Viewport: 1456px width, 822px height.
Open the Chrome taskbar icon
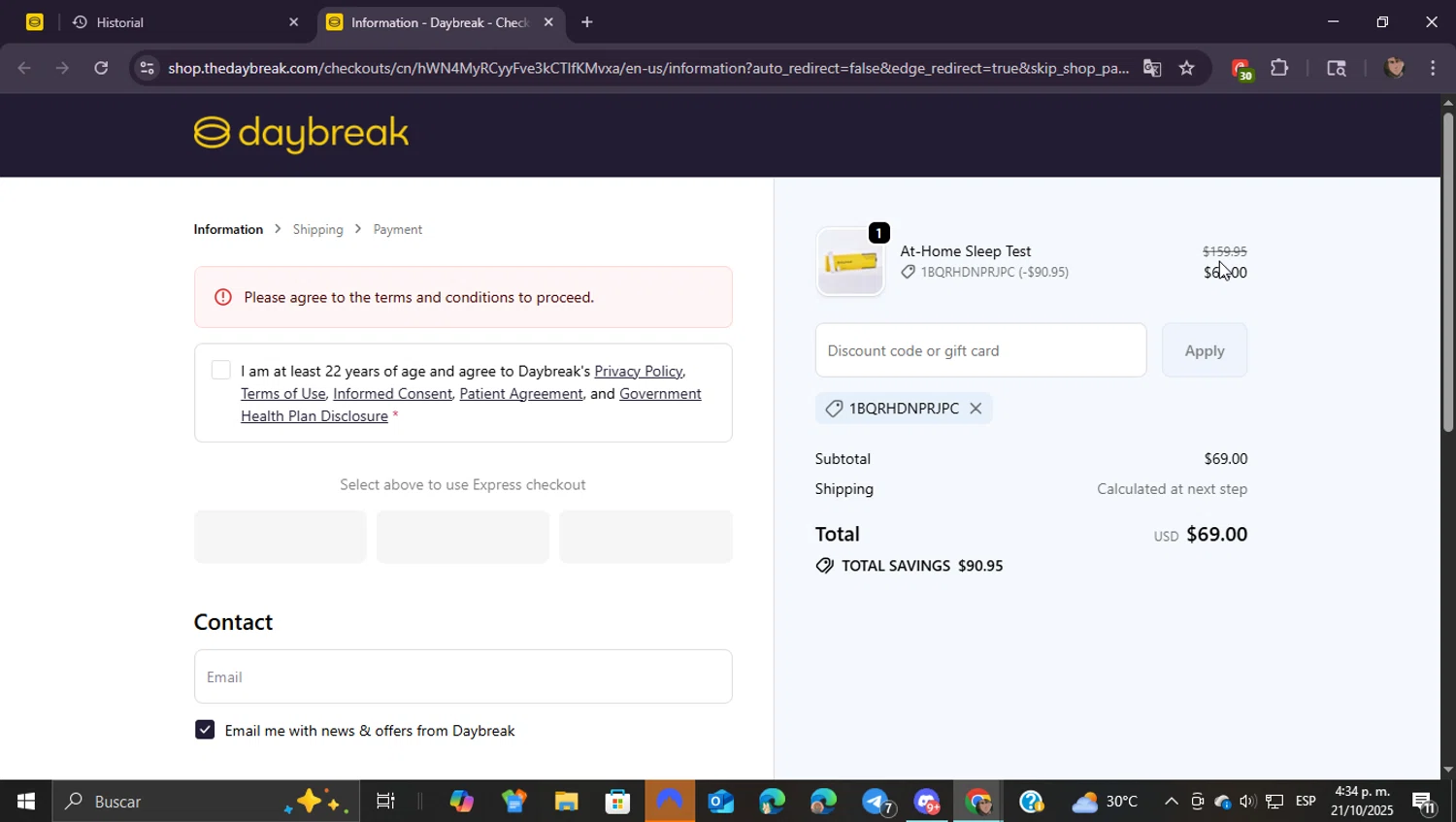[978, 802]
